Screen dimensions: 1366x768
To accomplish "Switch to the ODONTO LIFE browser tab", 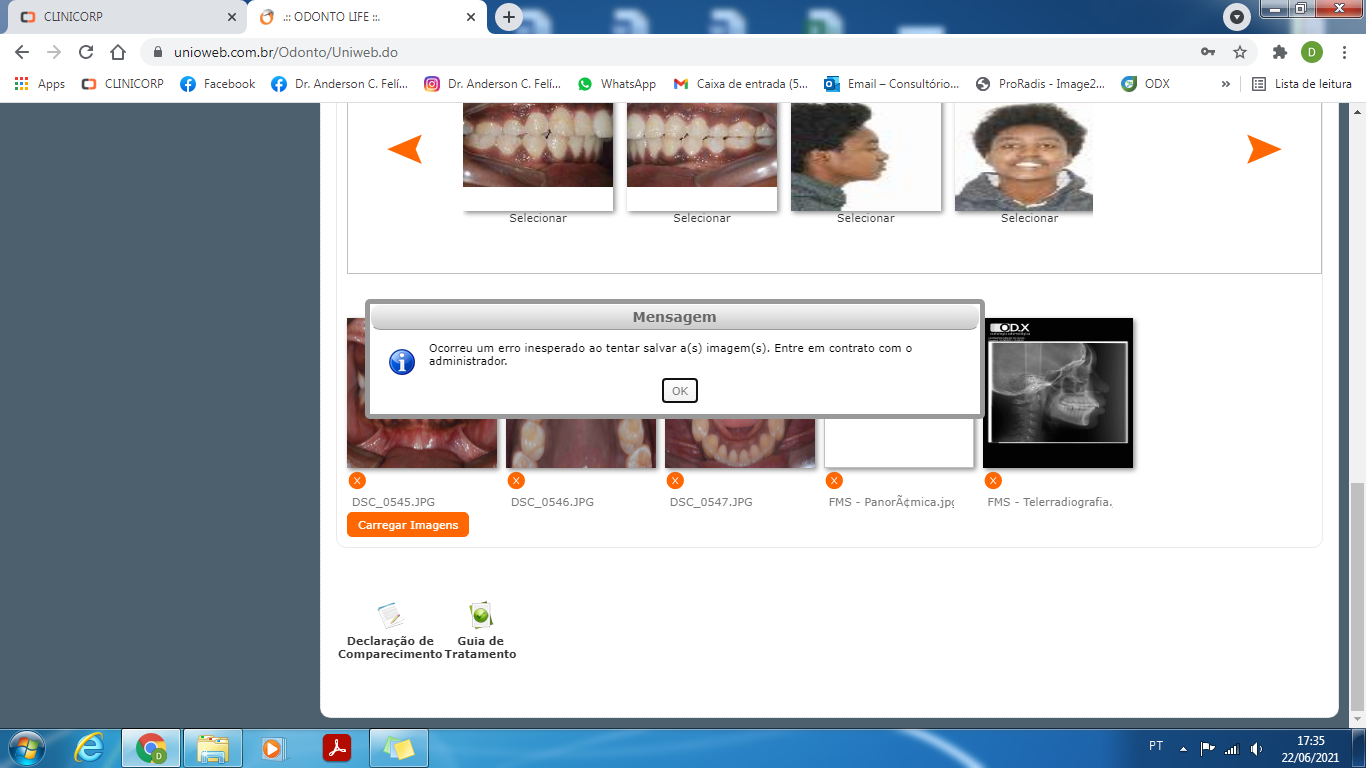I will point(367,17).
